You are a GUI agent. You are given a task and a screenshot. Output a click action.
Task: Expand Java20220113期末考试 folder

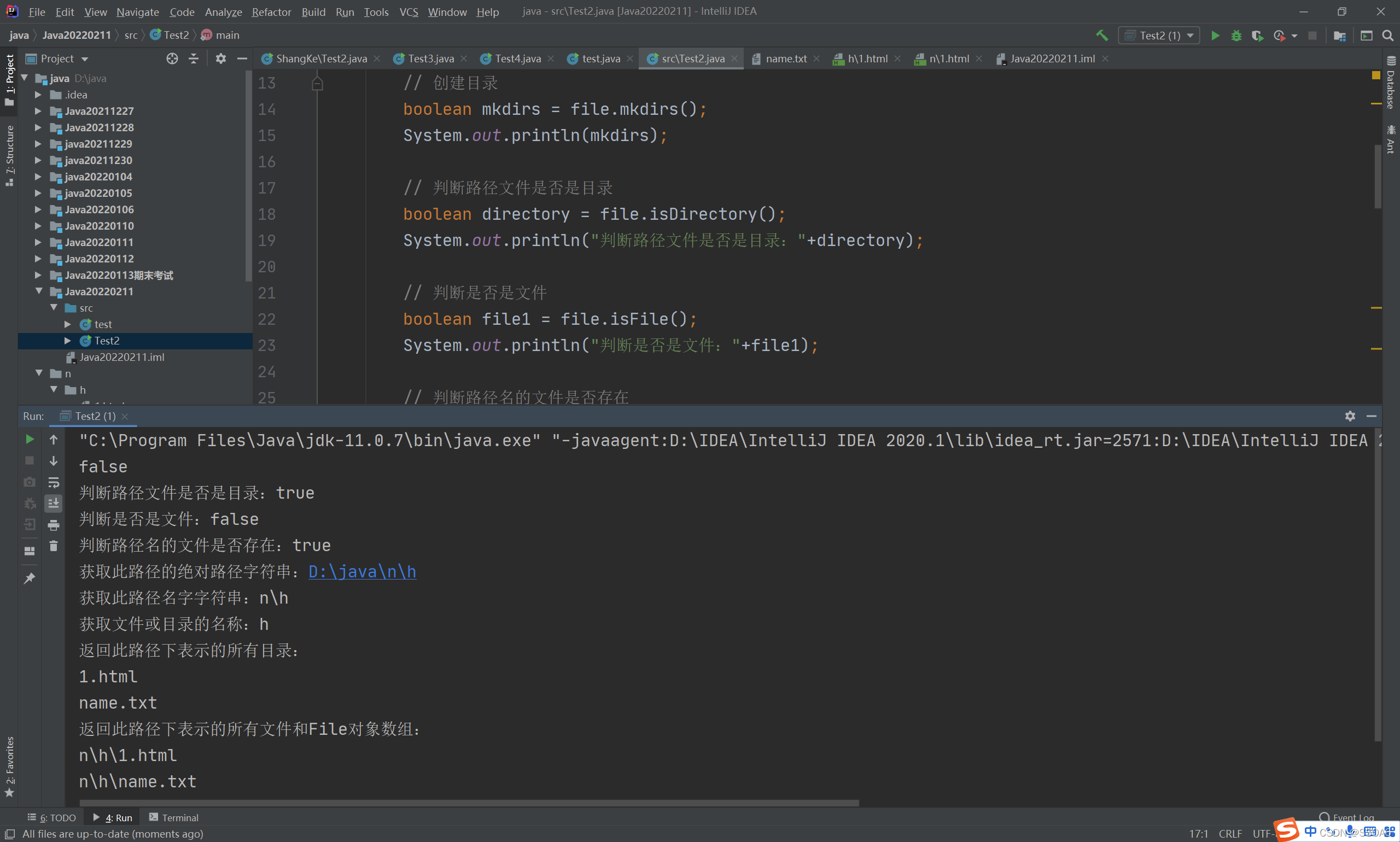tap(38, 275)
